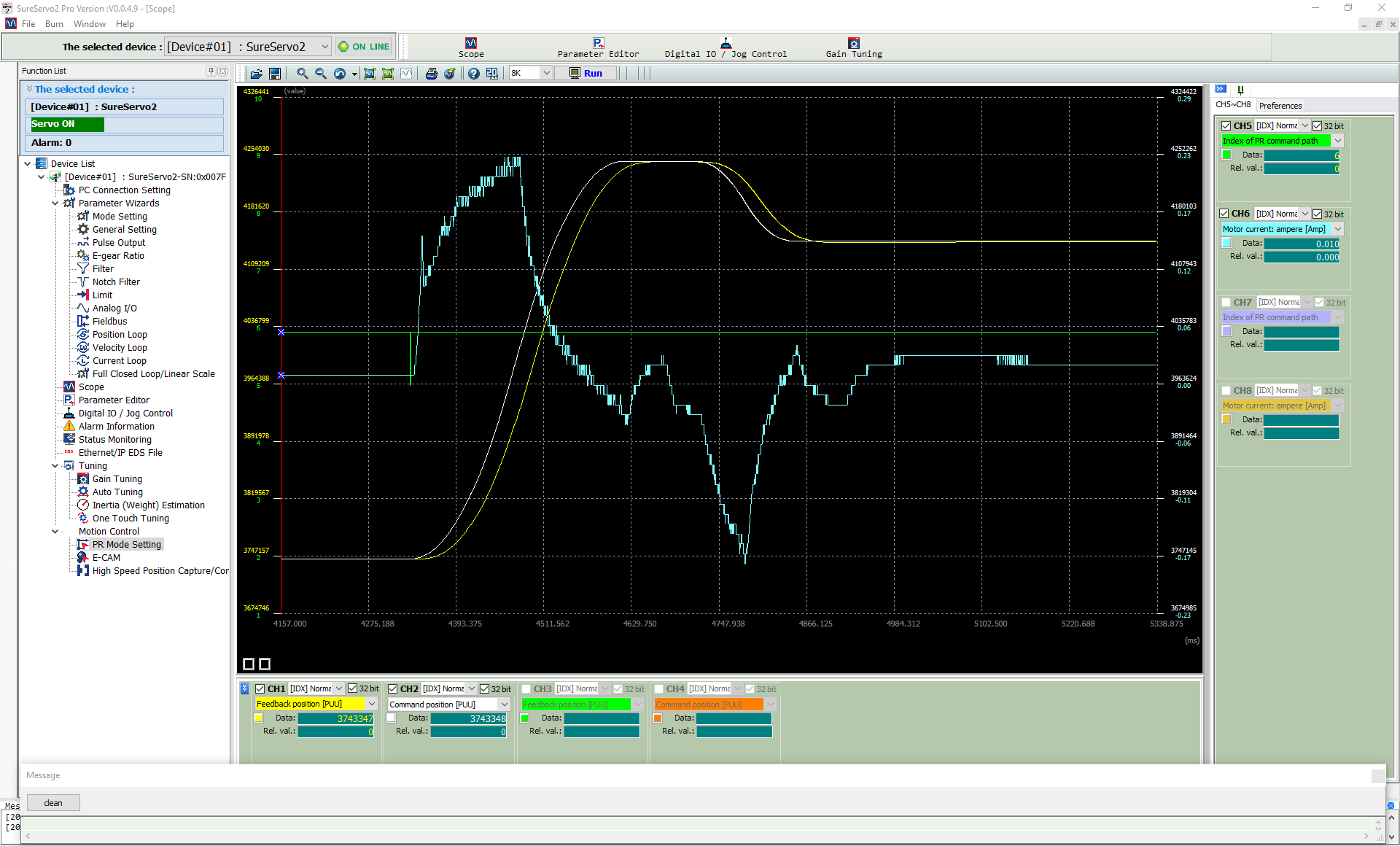Click the CH1 yellow color swatch
1400x846 pixels.
[x=259, y=718]
